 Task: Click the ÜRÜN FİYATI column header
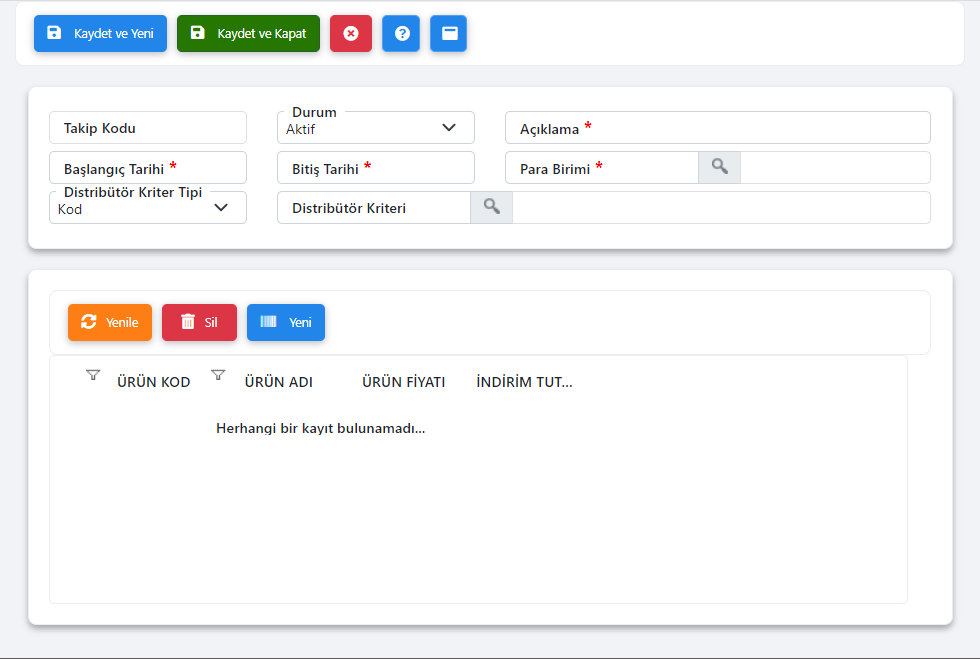coord(403,382)
